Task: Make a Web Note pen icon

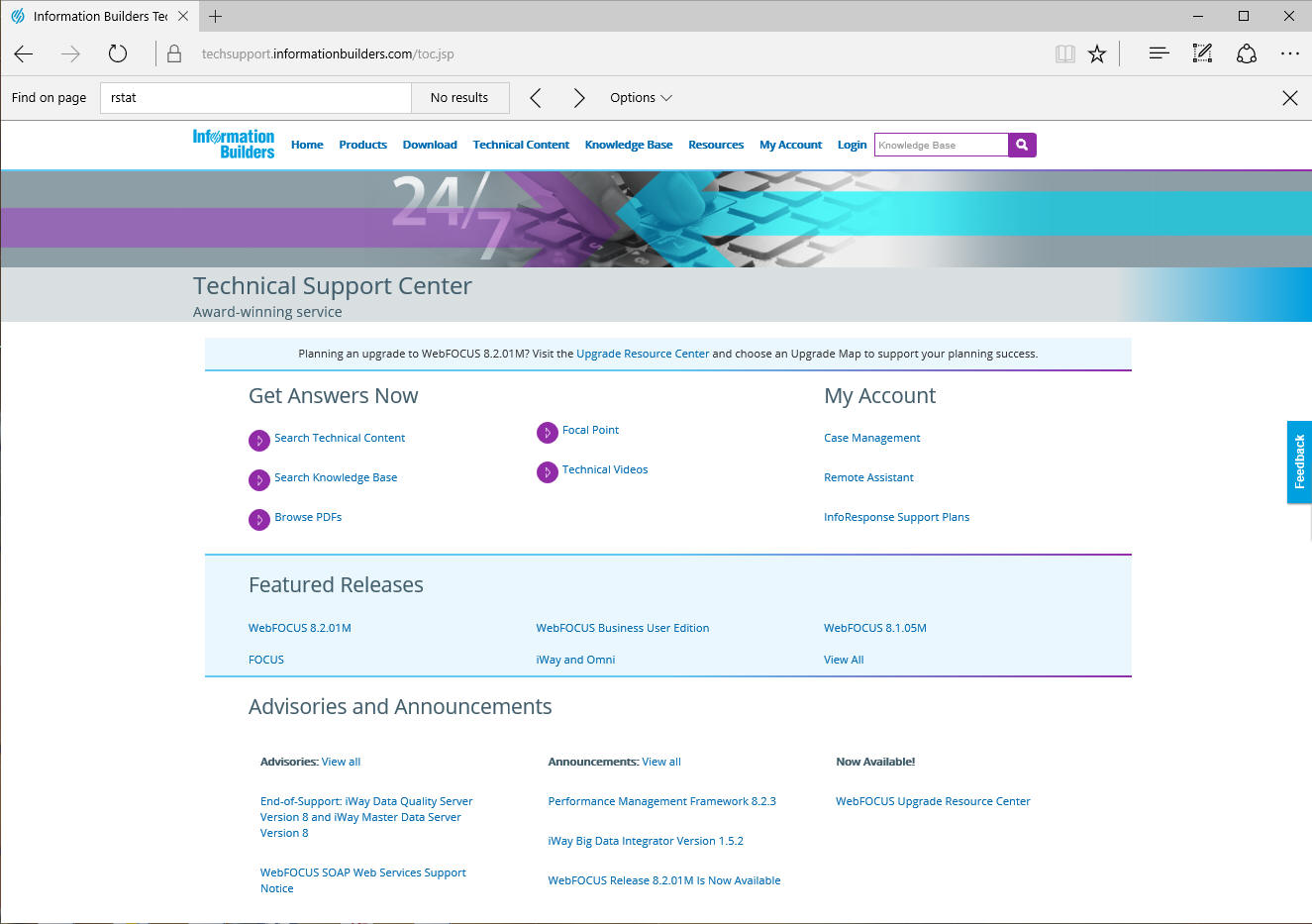Action: click(1202, 53)
